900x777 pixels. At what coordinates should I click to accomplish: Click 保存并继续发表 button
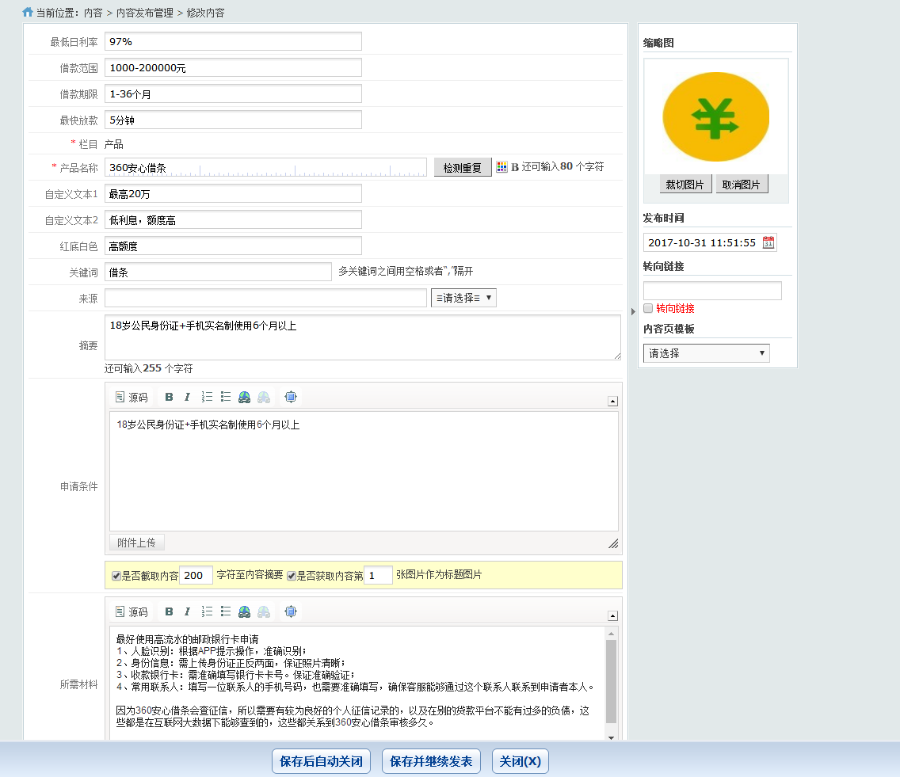tap(431, 762)
